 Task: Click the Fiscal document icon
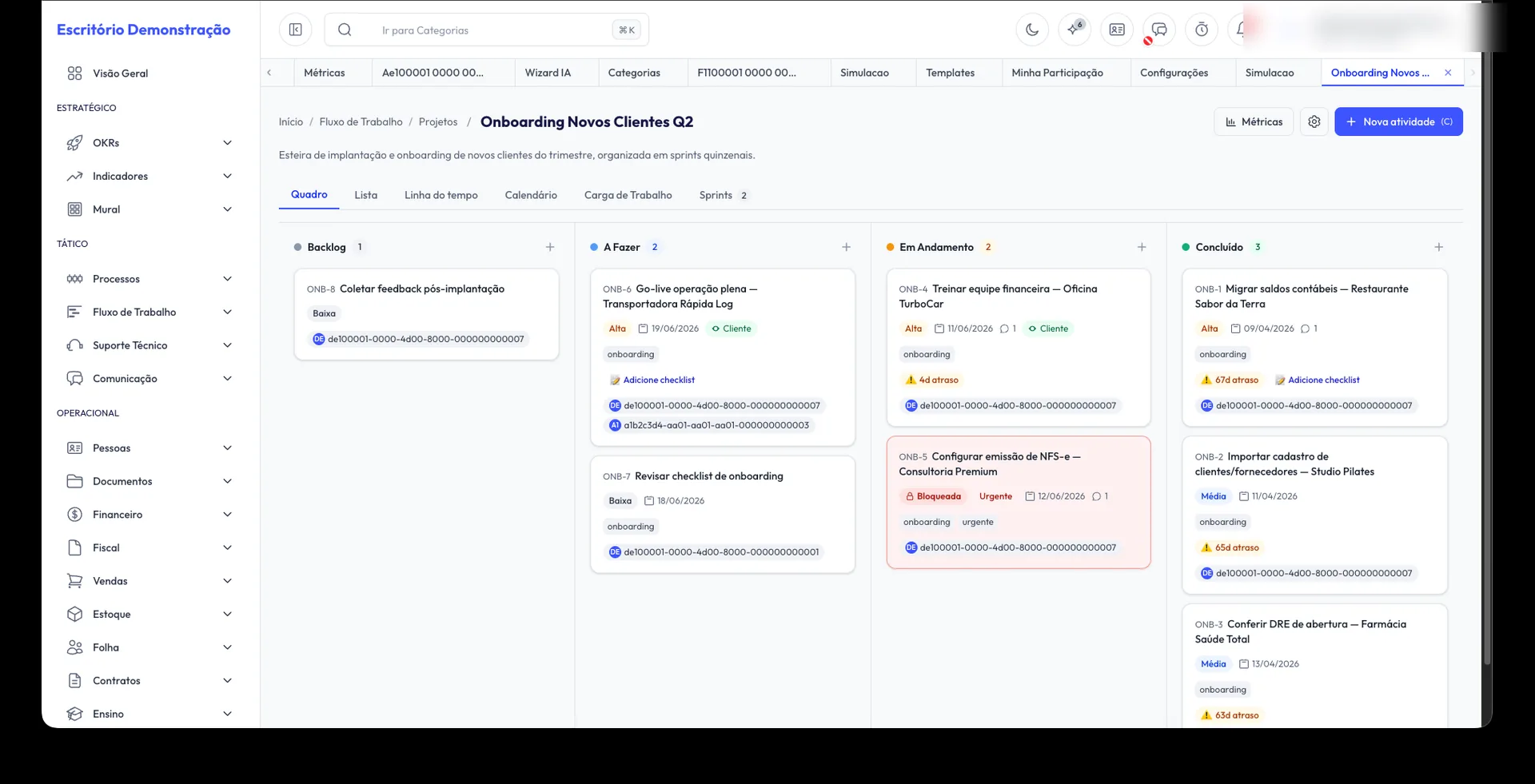coord(74,547)
